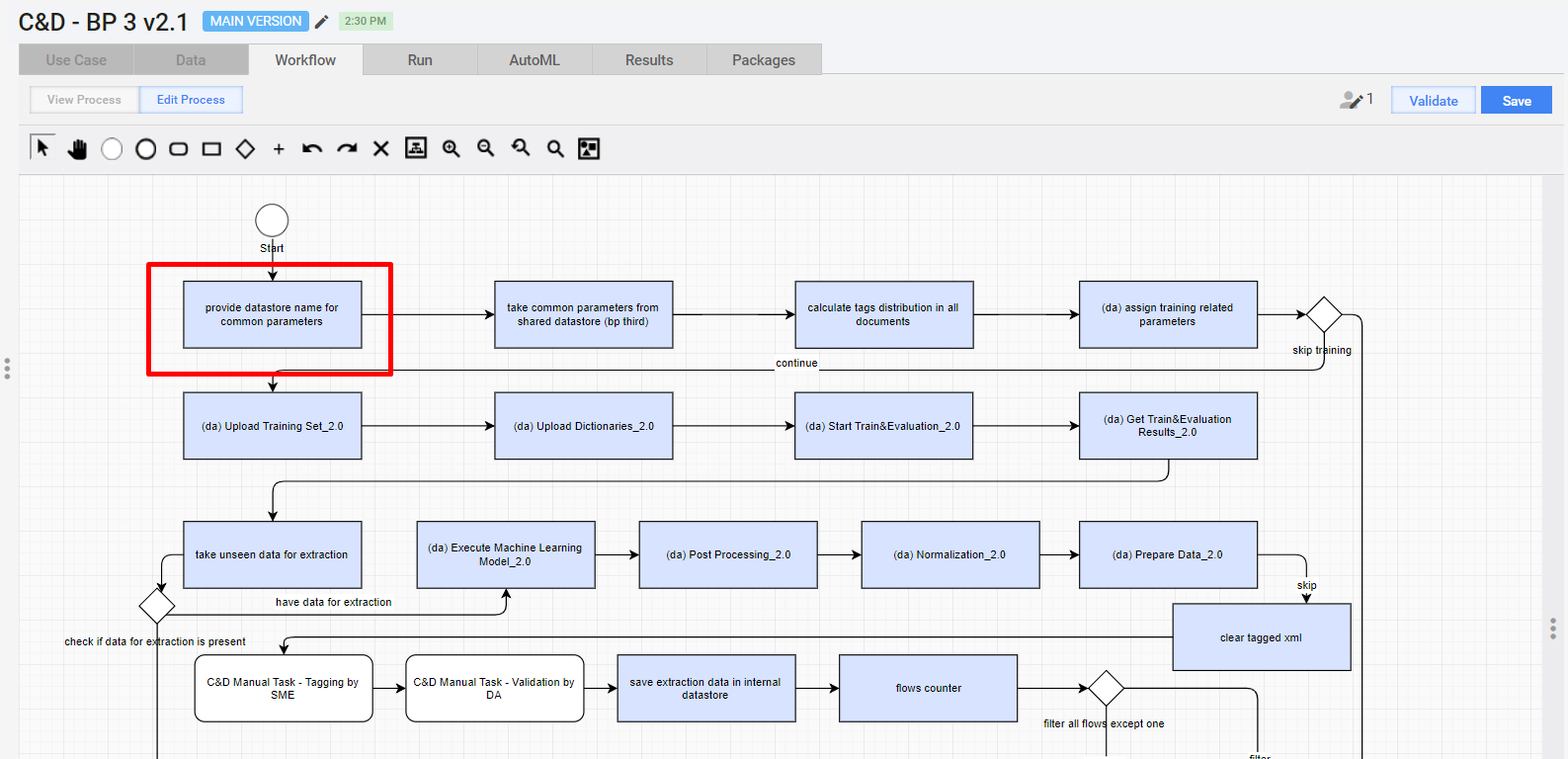1568x759 pixels.
Task: Pick the thin-outline start circle shape
Action: tap(112, 149)
